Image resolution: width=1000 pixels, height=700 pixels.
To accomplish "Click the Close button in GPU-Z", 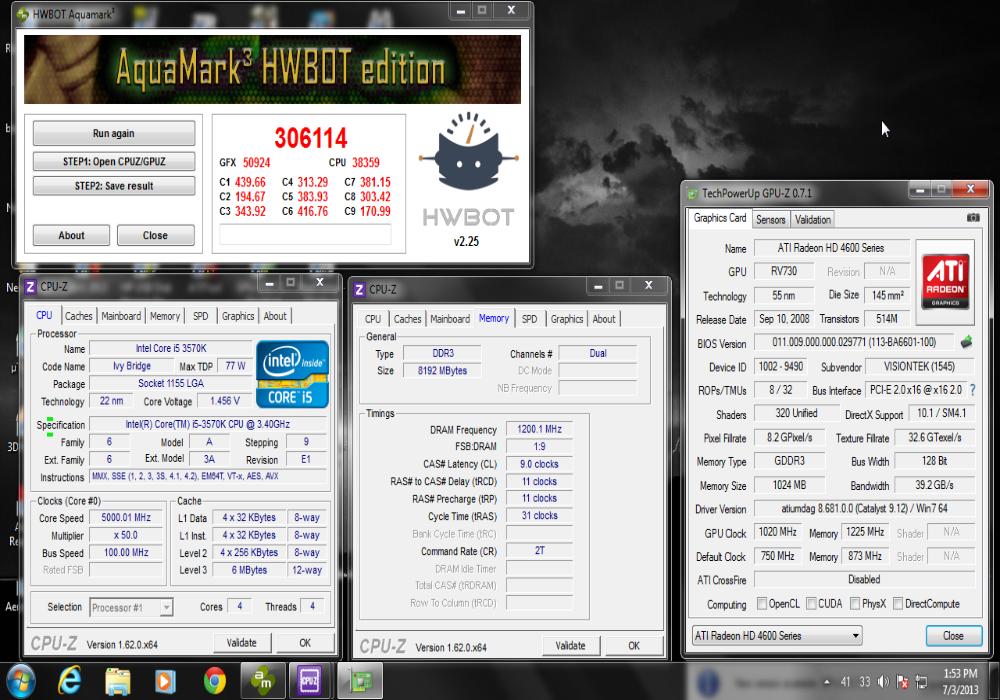I will pyautogui.click(x=953, y=636).
